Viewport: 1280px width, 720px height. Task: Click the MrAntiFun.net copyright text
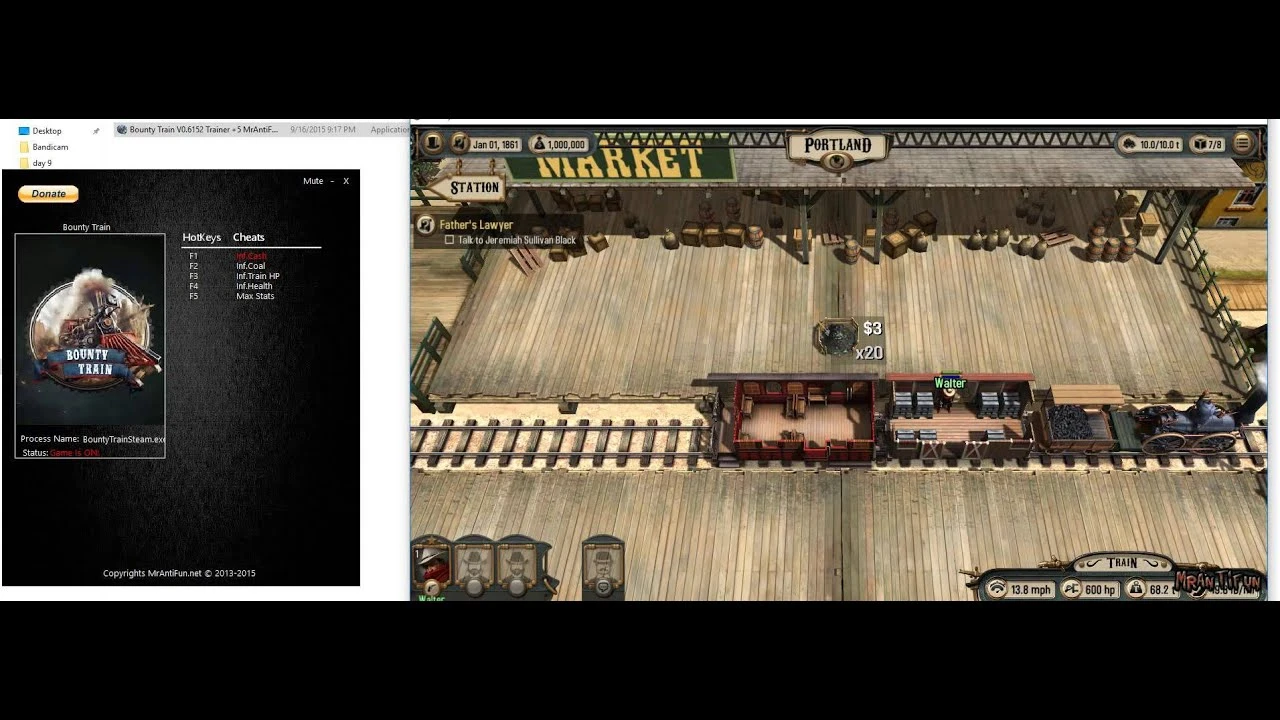pyautogui.click(x=179, y=573)
